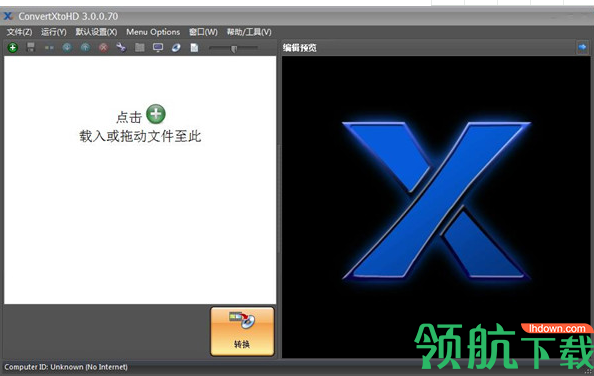Open the 默认设置(X) menu
Screen dimensions: 594x376
pos(96,32)
